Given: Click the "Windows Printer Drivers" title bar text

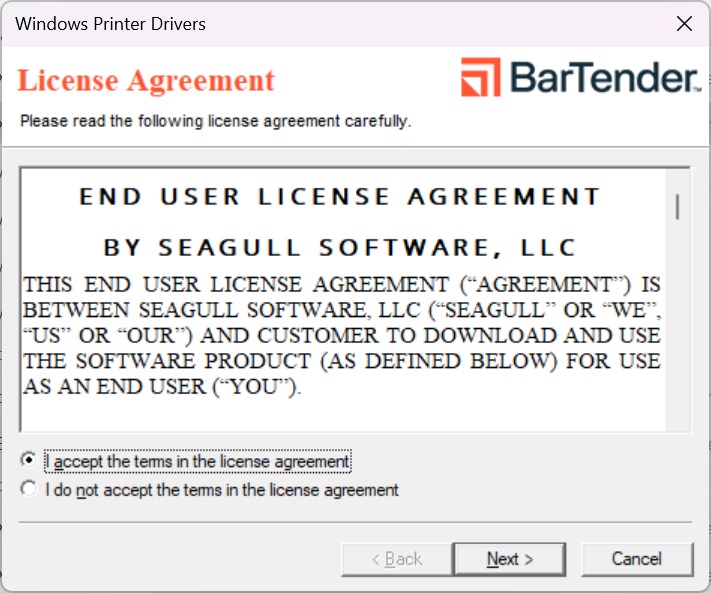Looking at the screenshot, I should tap(111, 24).
